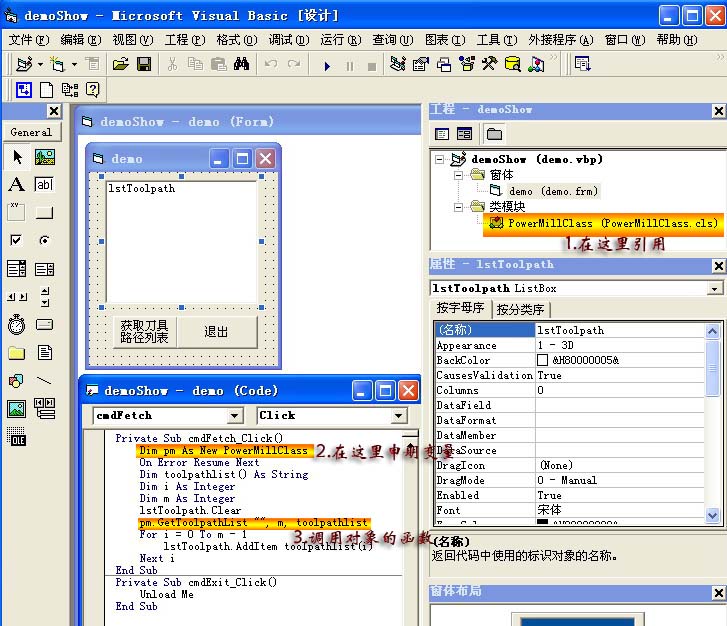
Task: Open lstToolpath ListBox object dropdown
Action: (x=714, y=289)
